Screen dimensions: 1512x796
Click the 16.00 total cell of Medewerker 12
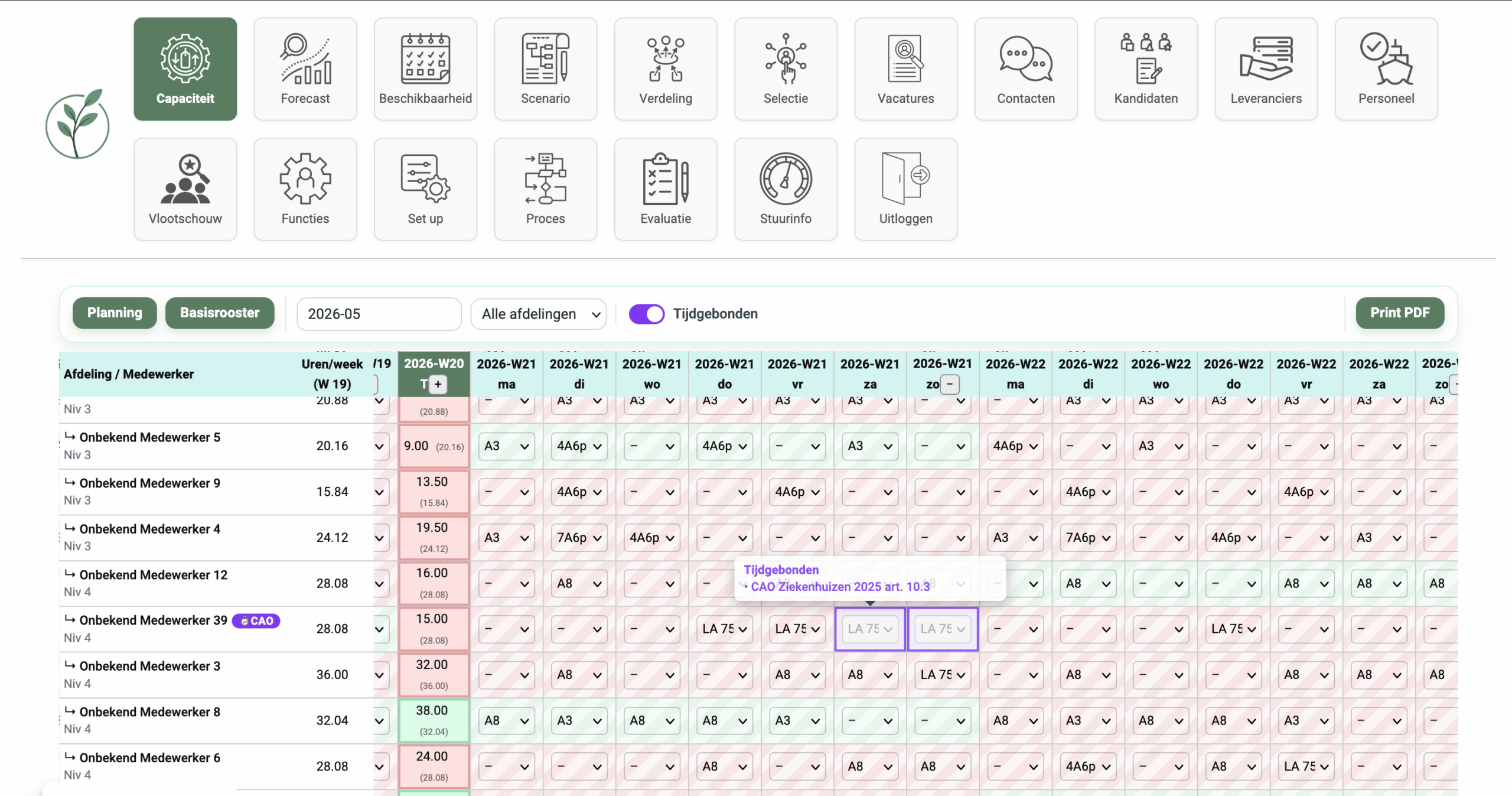pos(434,584)
